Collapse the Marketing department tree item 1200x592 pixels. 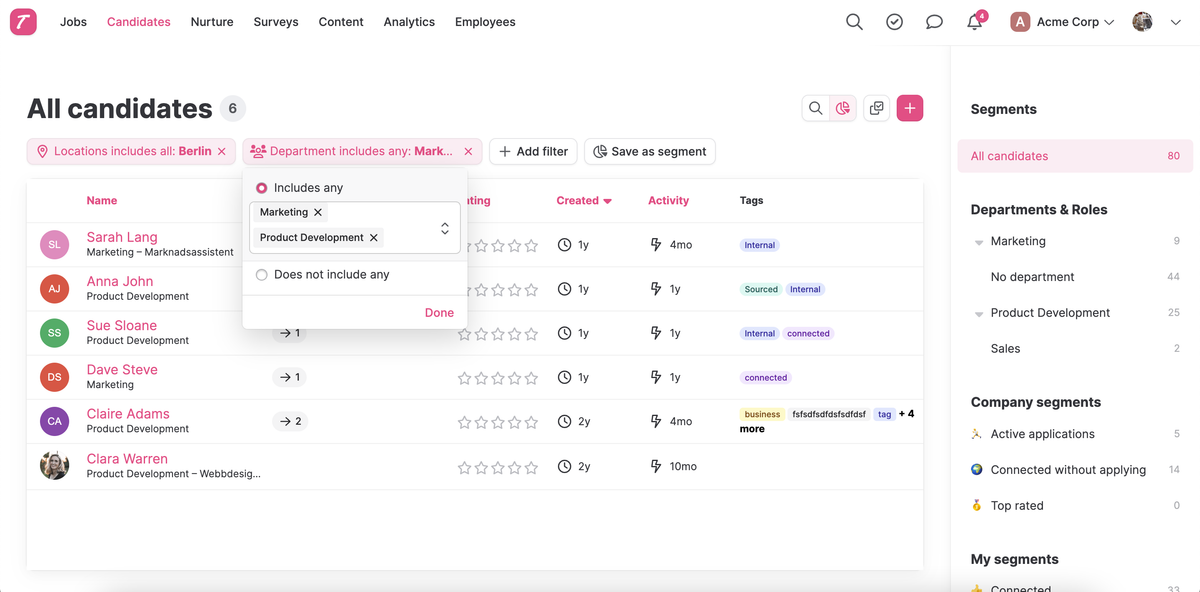(x=979, y=242)
